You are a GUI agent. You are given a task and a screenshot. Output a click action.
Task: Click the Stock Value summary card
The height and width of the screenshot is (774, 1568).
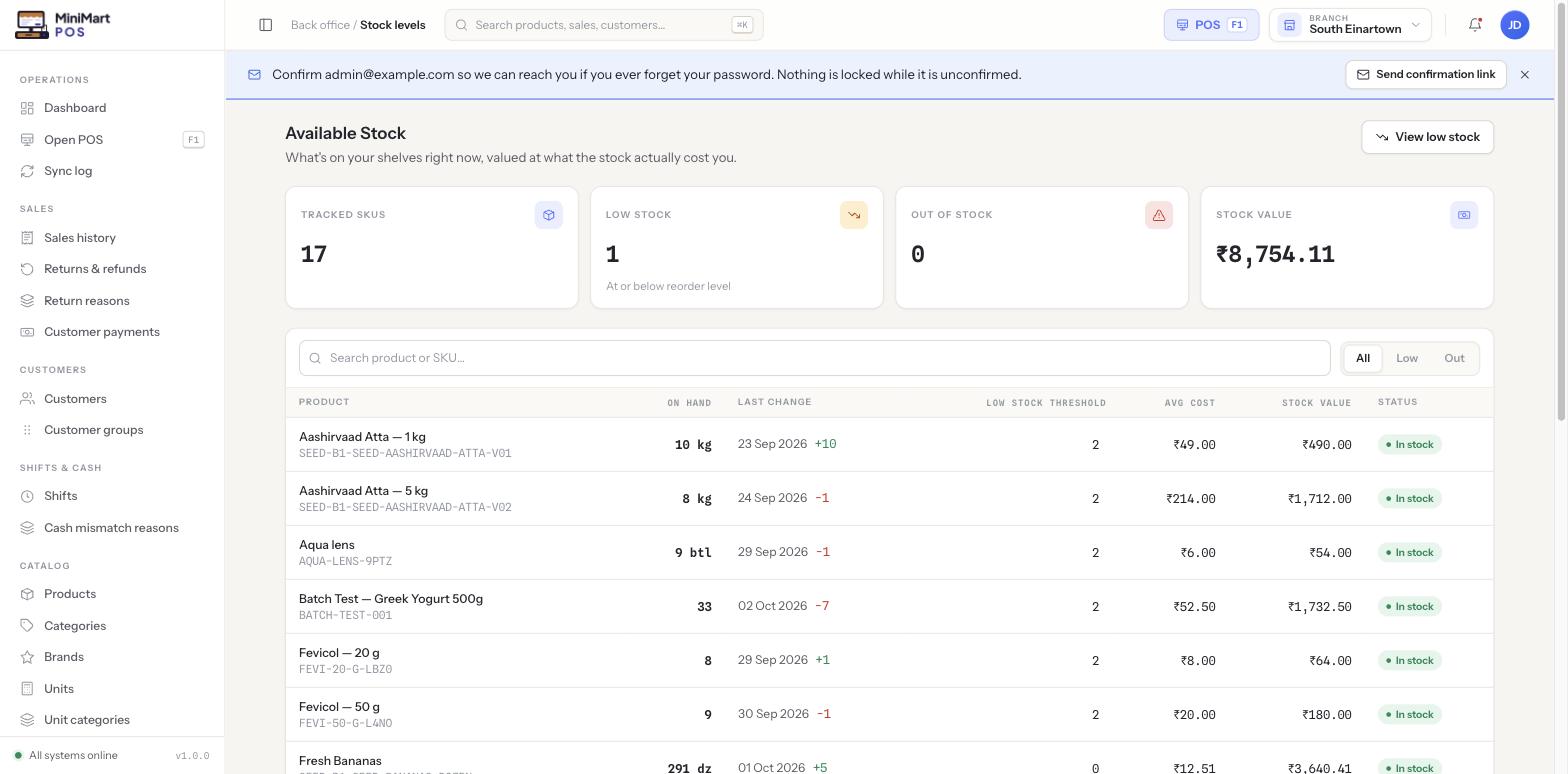1347,247
